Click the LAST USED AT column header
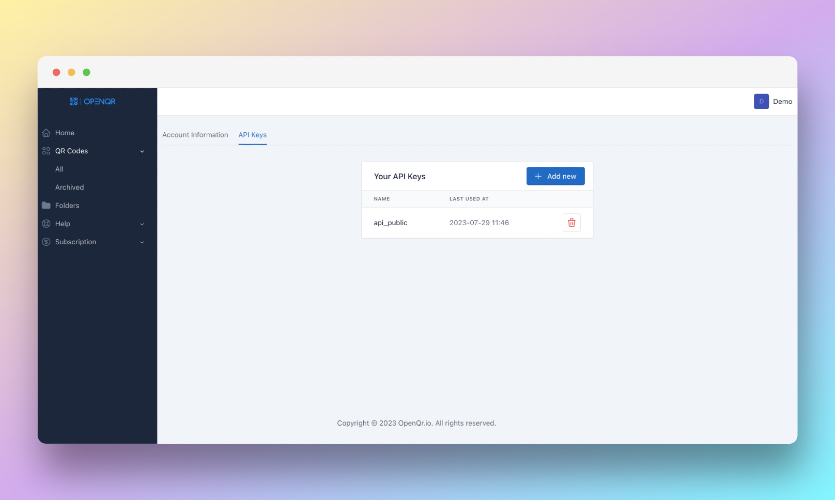The height and width of the screenshot is (500, 835). 469,199
